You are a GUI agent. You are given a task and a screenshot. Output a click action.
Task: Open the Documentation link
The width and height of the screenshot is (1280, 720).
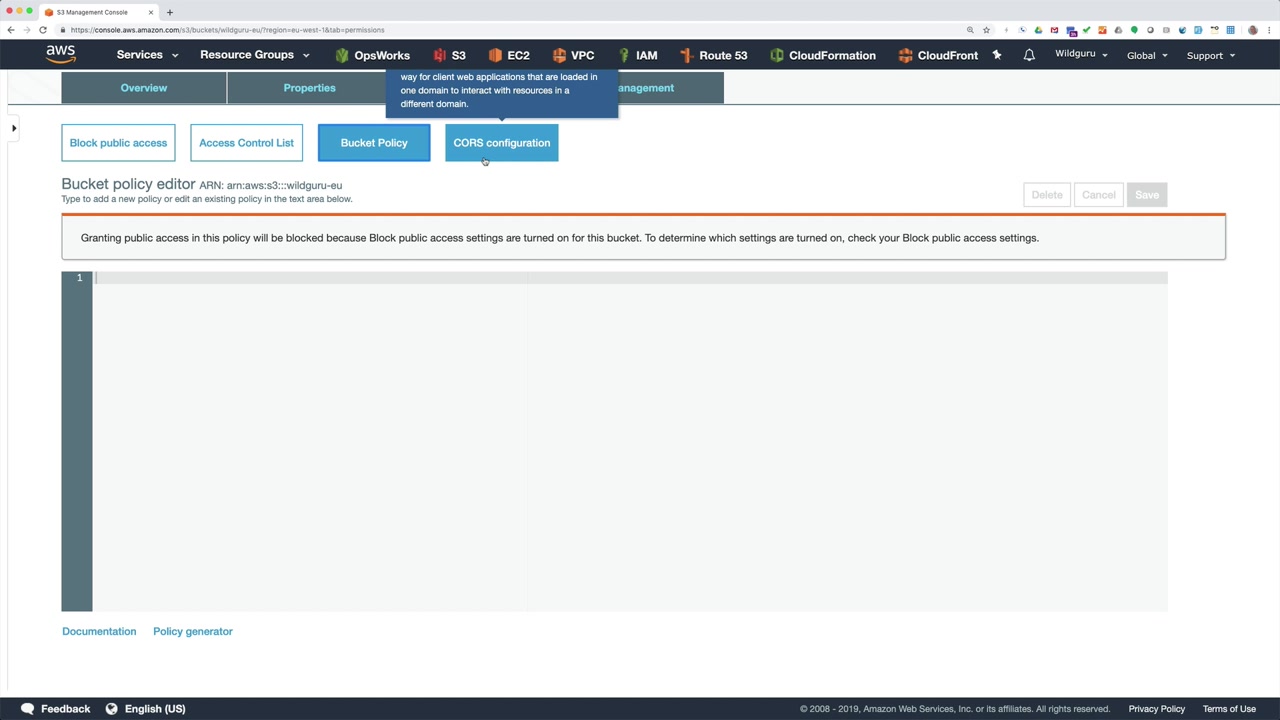click(x=99, y=631)
